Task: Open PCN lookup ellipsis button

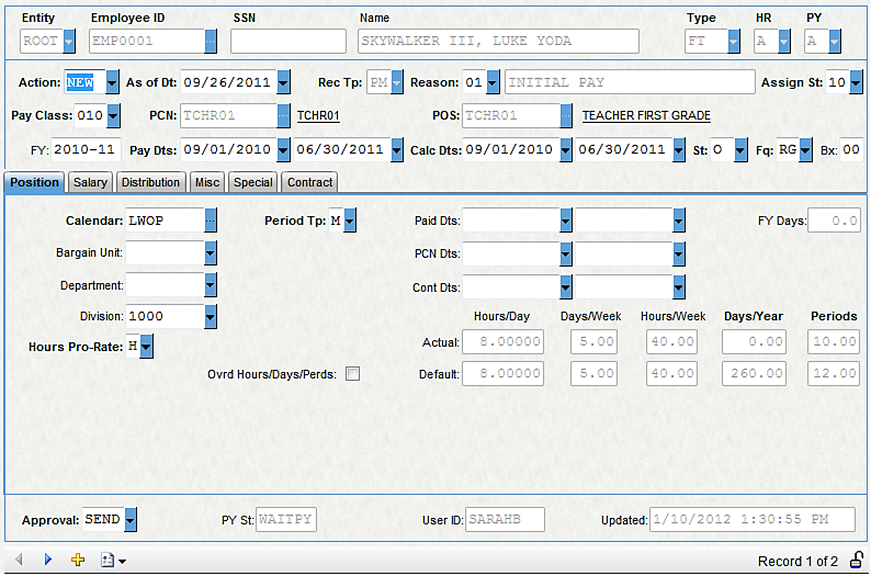Action: tap(283, 116)
